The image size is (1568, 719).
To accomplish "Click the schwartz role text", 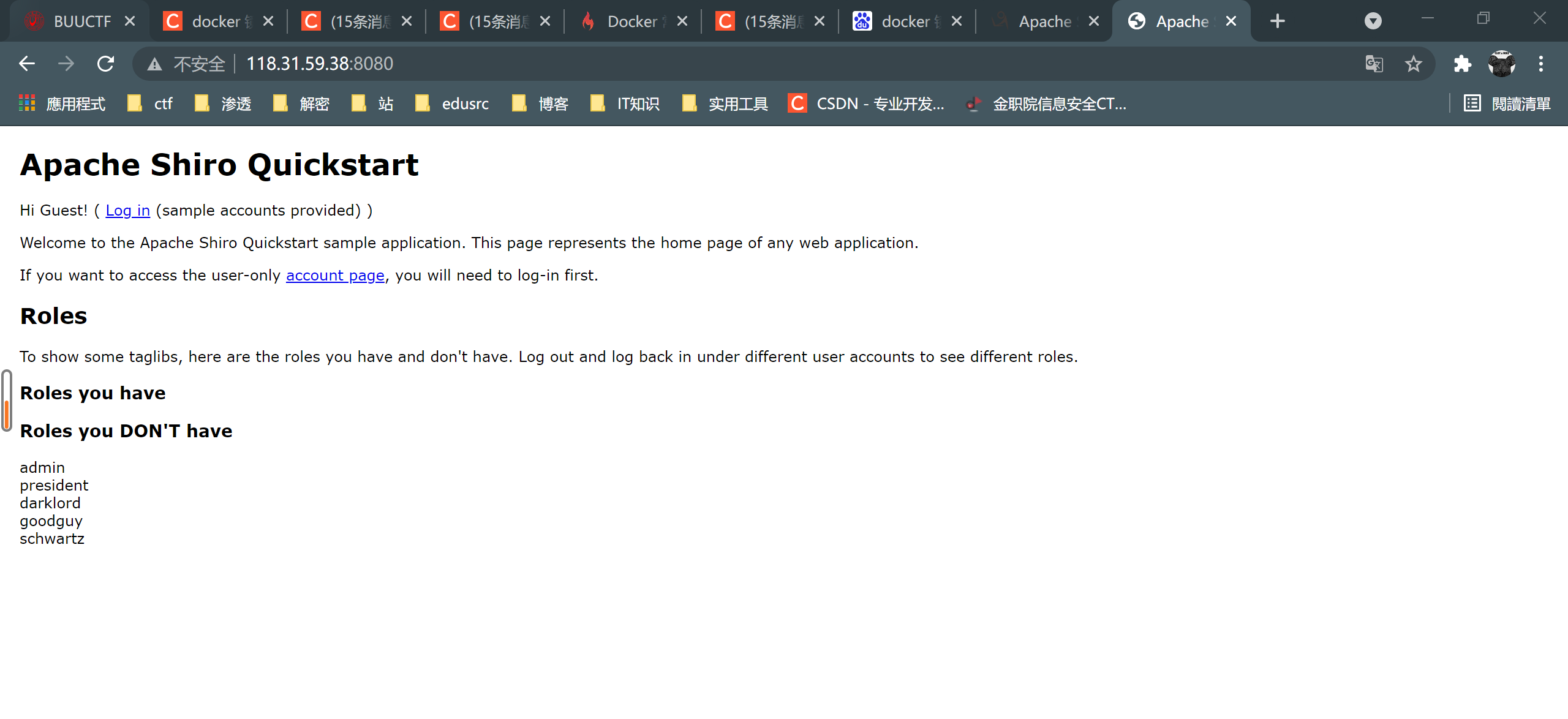I will pyautogui.click(x=52, y=539).
